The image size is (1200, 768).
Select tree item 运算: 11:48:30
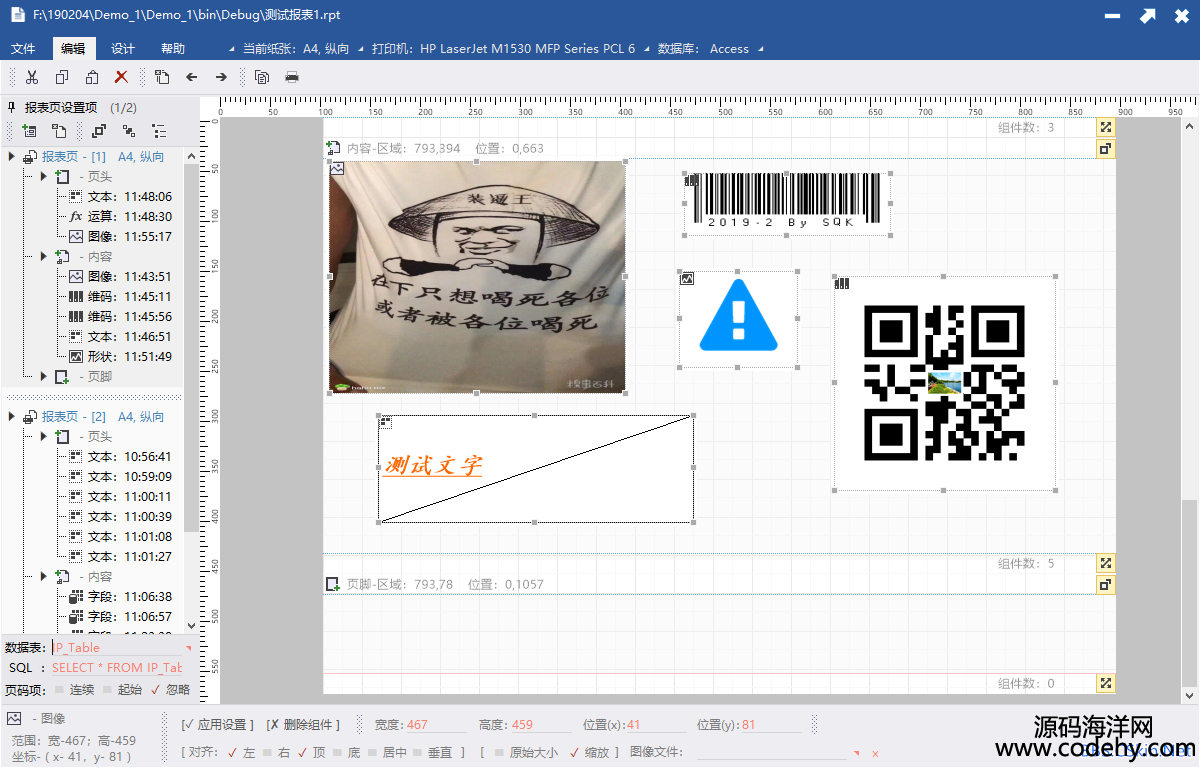pos(121,217)
